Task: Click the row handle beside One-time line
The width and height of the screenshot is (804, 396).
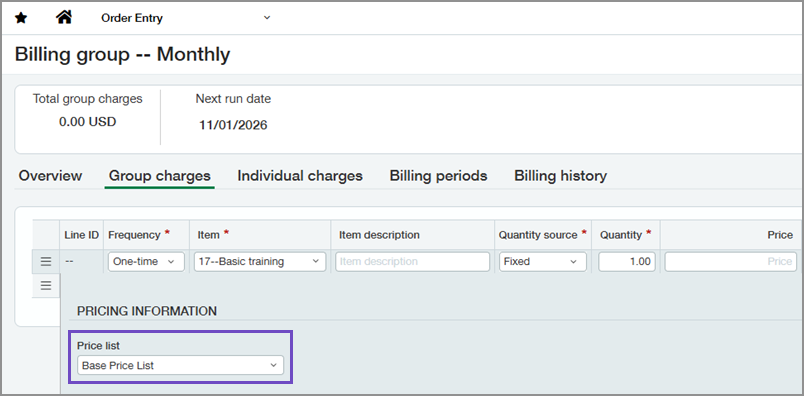Action: 46,262
